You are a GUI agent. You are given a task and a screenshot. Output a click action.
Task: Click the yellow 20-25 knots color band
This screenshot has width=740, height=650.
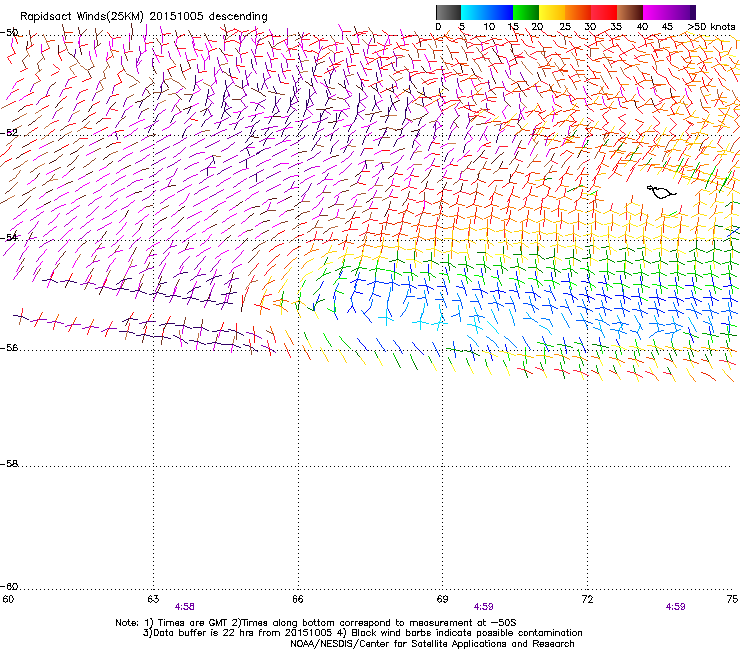[552, 12]
